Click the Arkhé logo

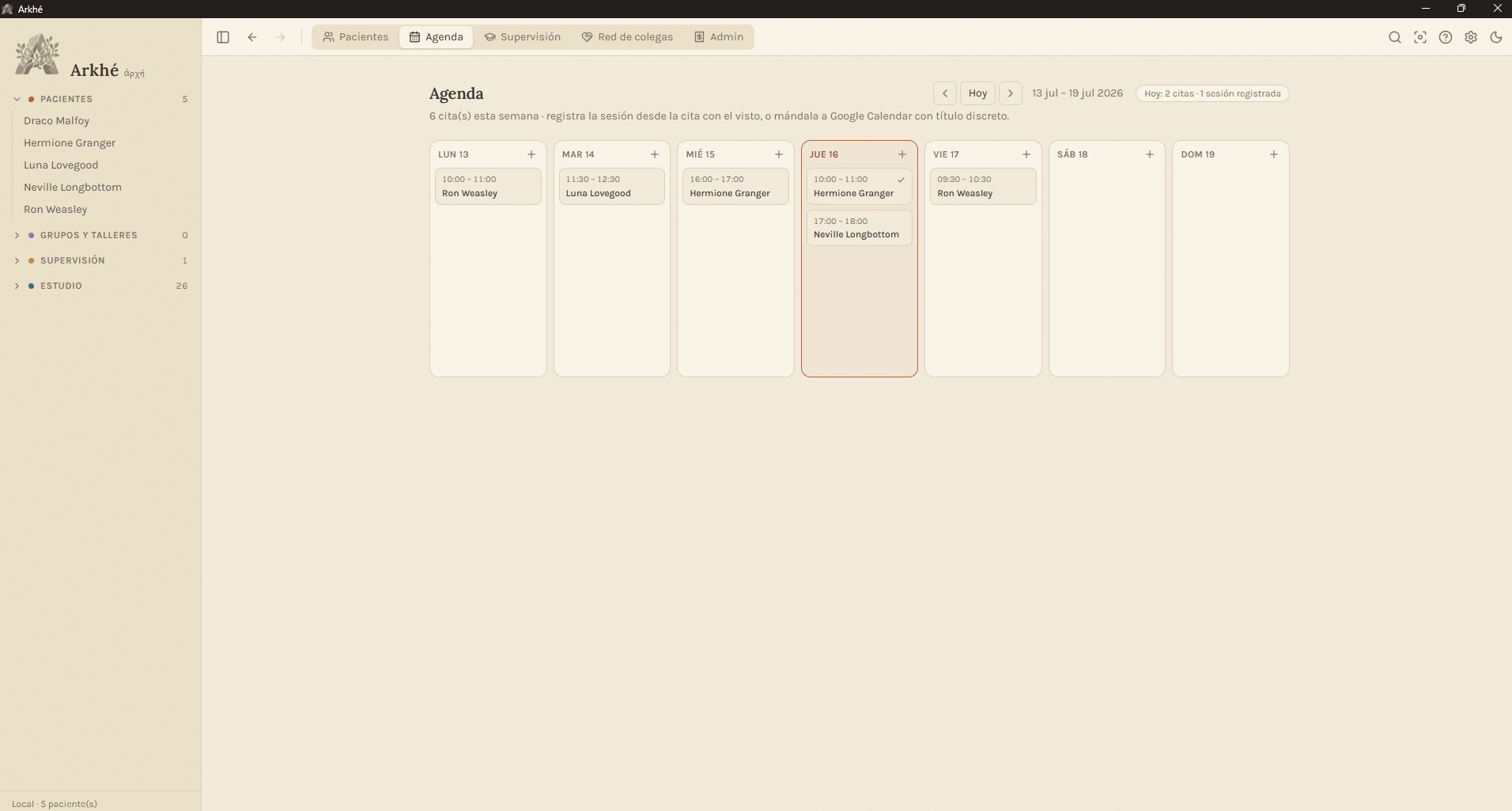tap(37, 55)
